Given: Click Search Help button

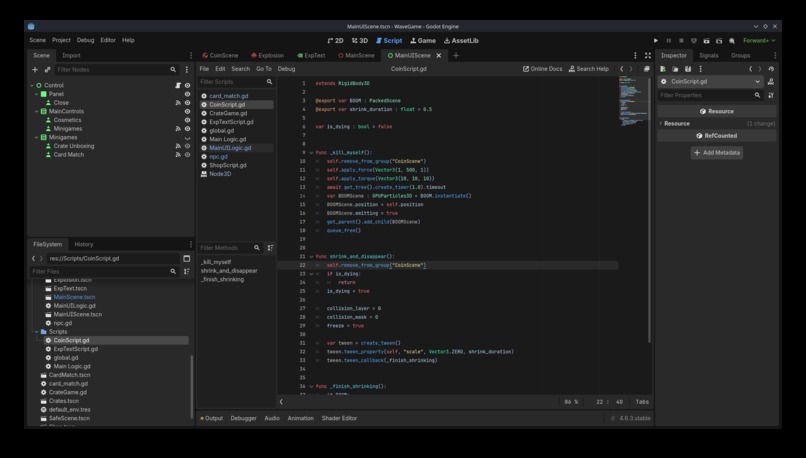Looking at the screenshot, I should coord(589,69).
